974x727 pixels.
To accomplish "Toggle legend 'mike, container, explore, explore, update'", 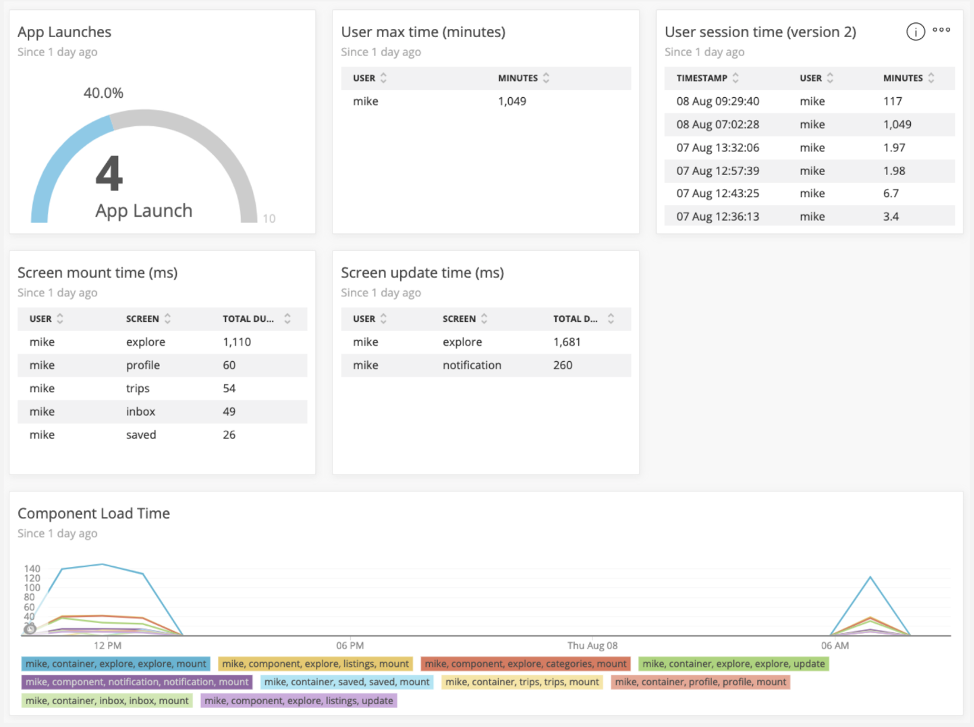I will [734, 664].
